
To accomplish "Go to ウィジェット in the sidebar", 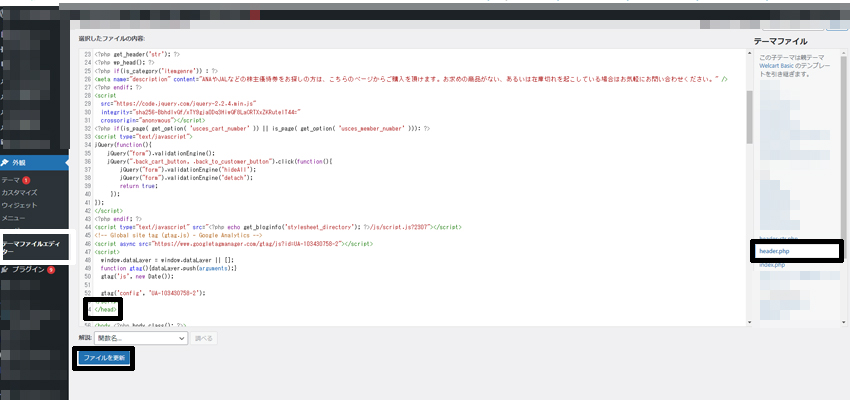I will pyautogui.click(x=19, y=205).
